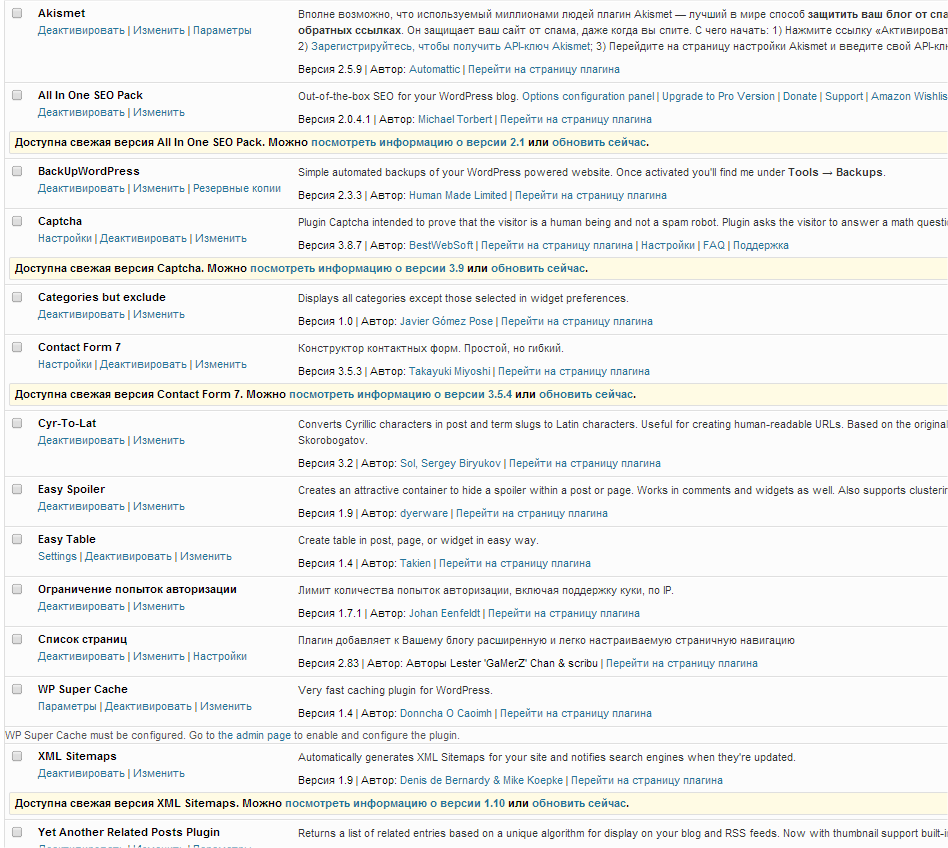Deactivate the Captcha plugin
Image resolution: width=948 pixels, height=848 pixels.
[143, 239]
